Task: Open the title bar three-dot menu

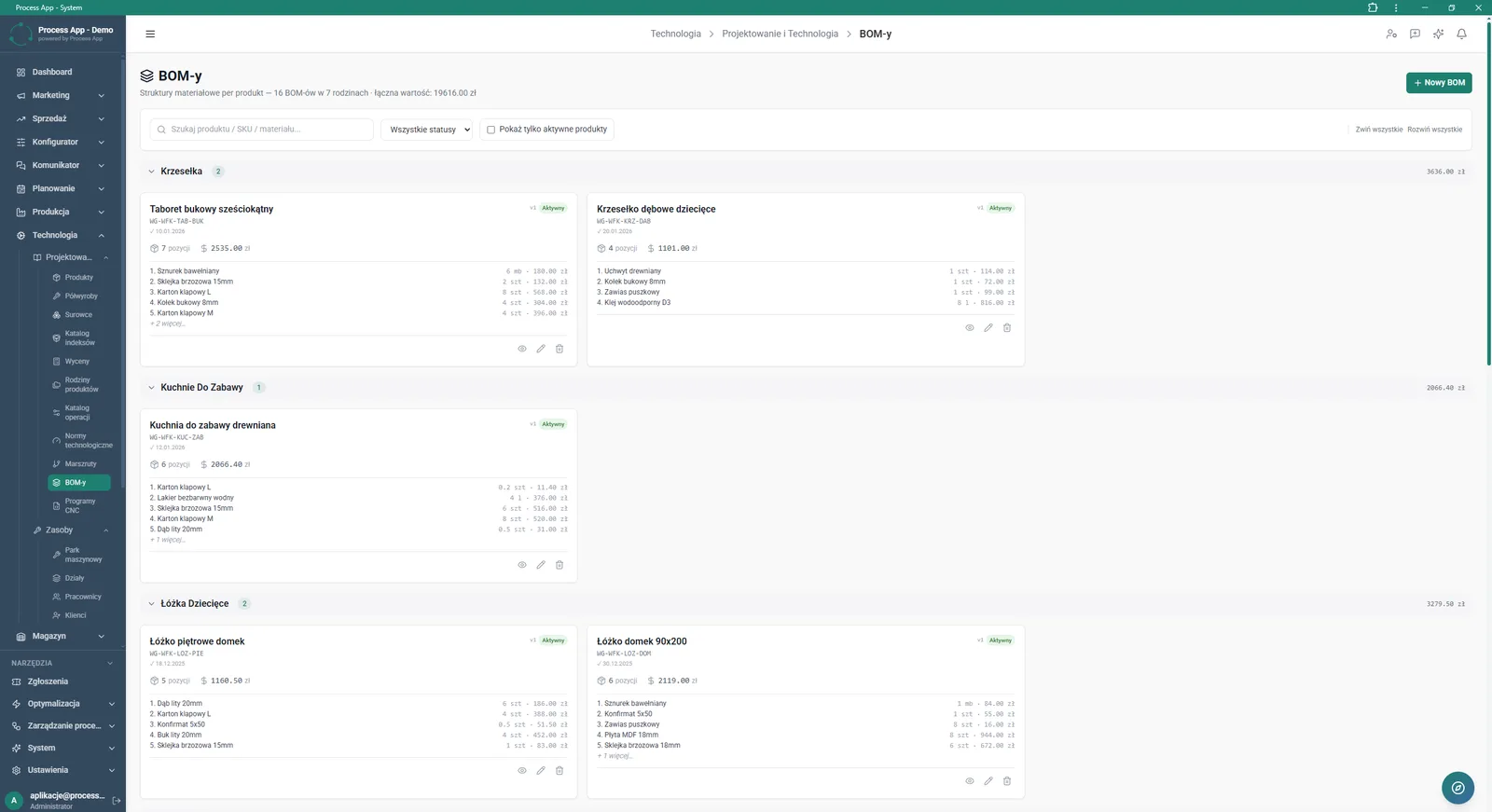Action: 1396,7
